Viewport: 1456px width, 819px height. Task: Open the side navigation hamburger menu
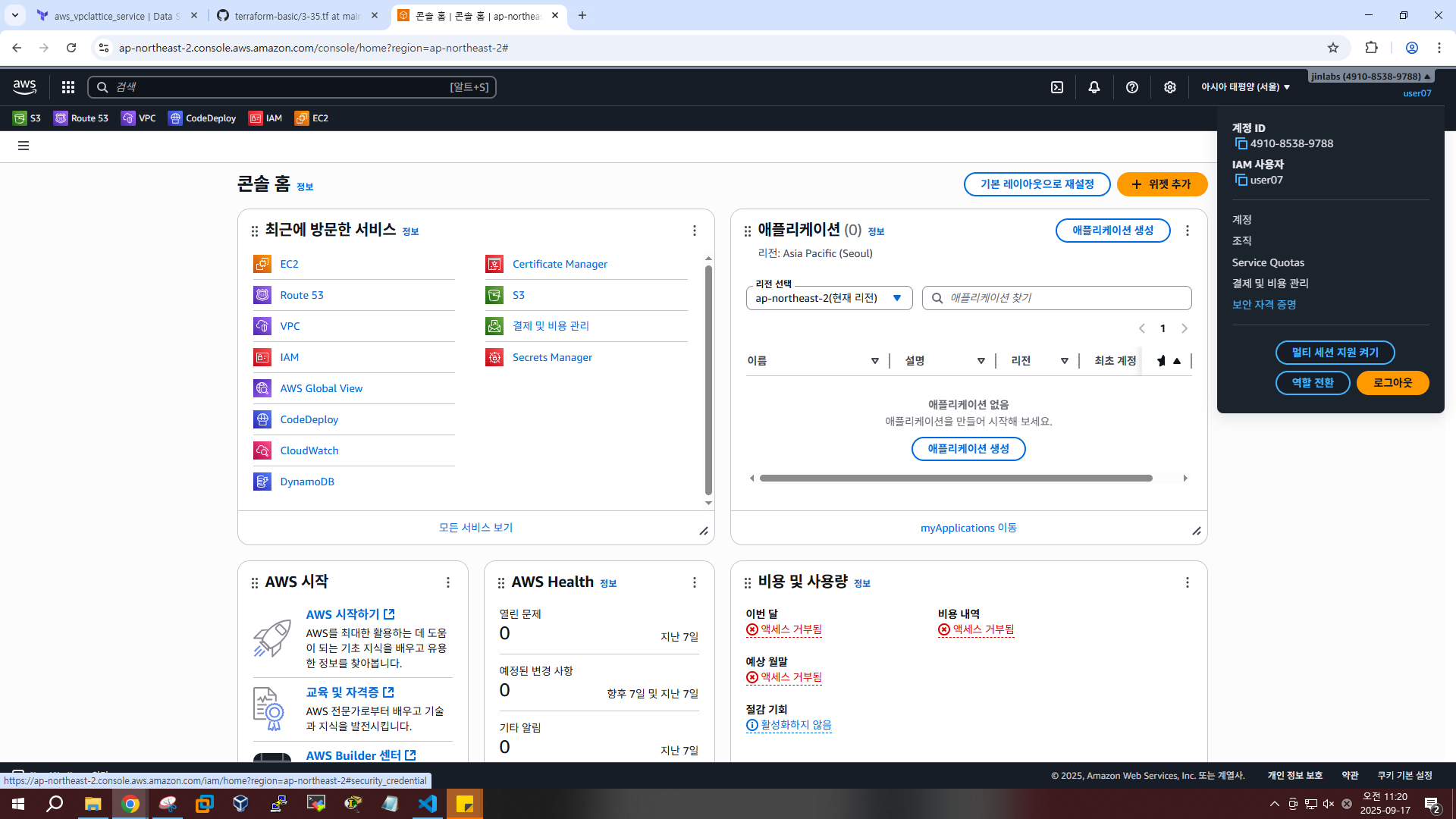[24, 146]
